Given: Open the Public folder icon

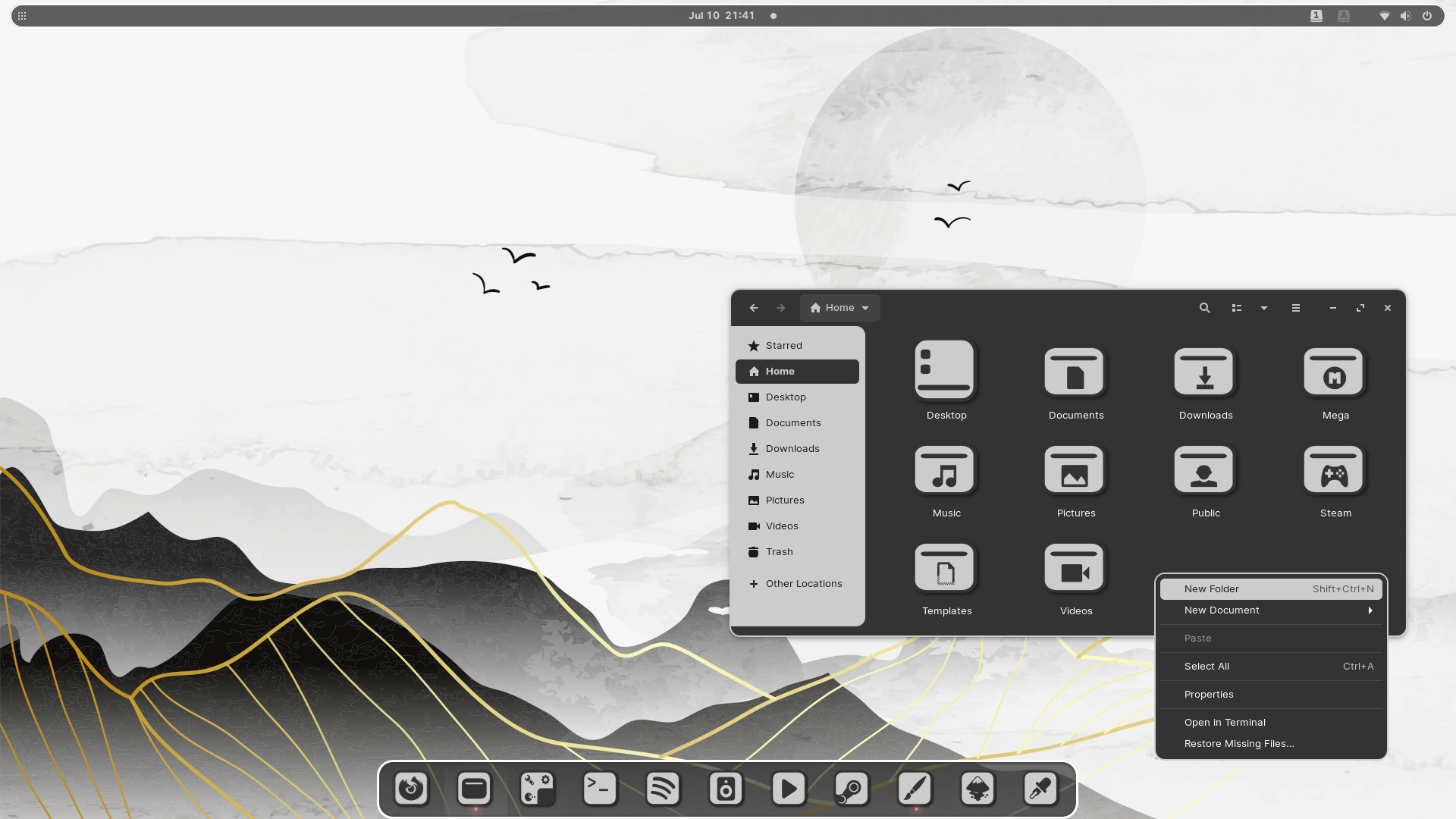Looking at the screenshot, I should click(x=1204, y=469).
